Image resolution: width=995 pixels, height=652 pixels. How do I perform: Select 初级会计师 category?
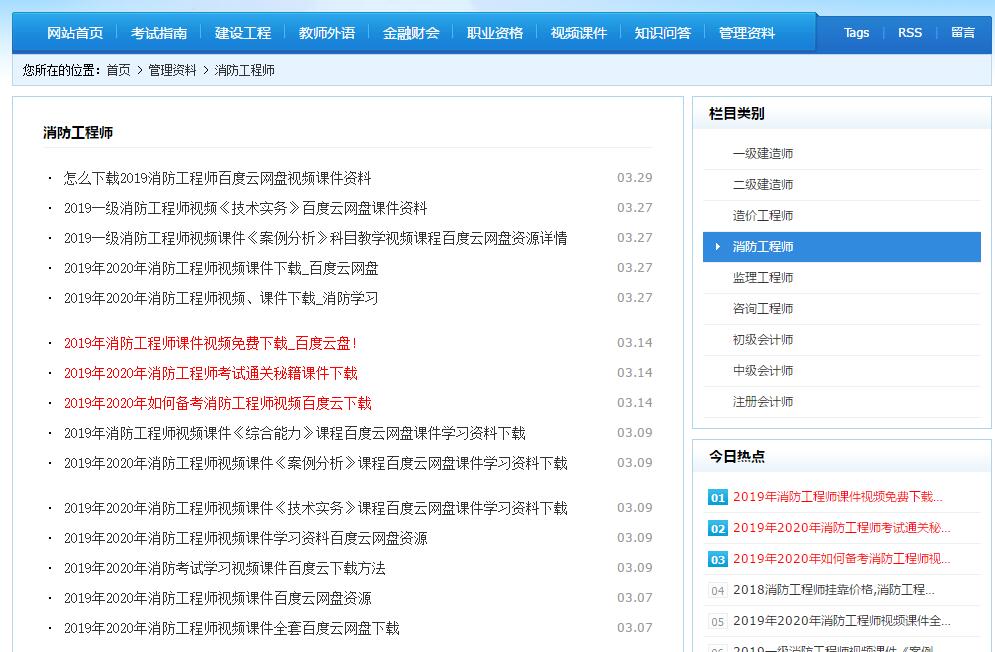(x=763, y=340)
